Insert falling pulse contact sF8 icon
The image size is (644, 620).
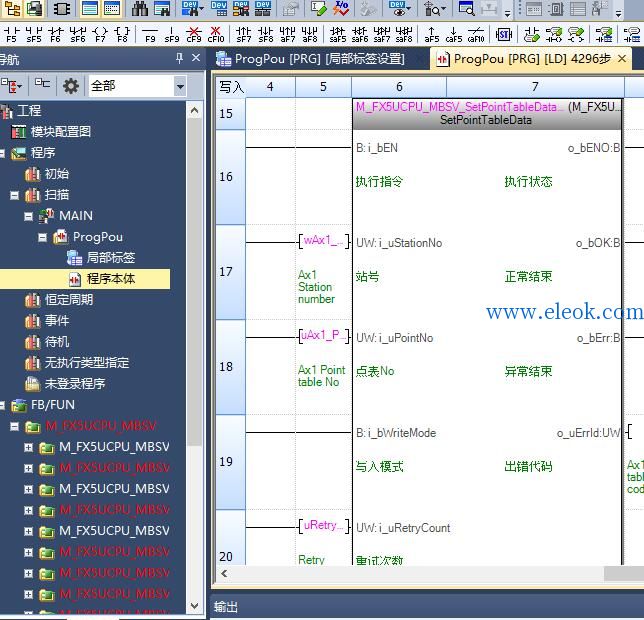[x=266, y=34]
